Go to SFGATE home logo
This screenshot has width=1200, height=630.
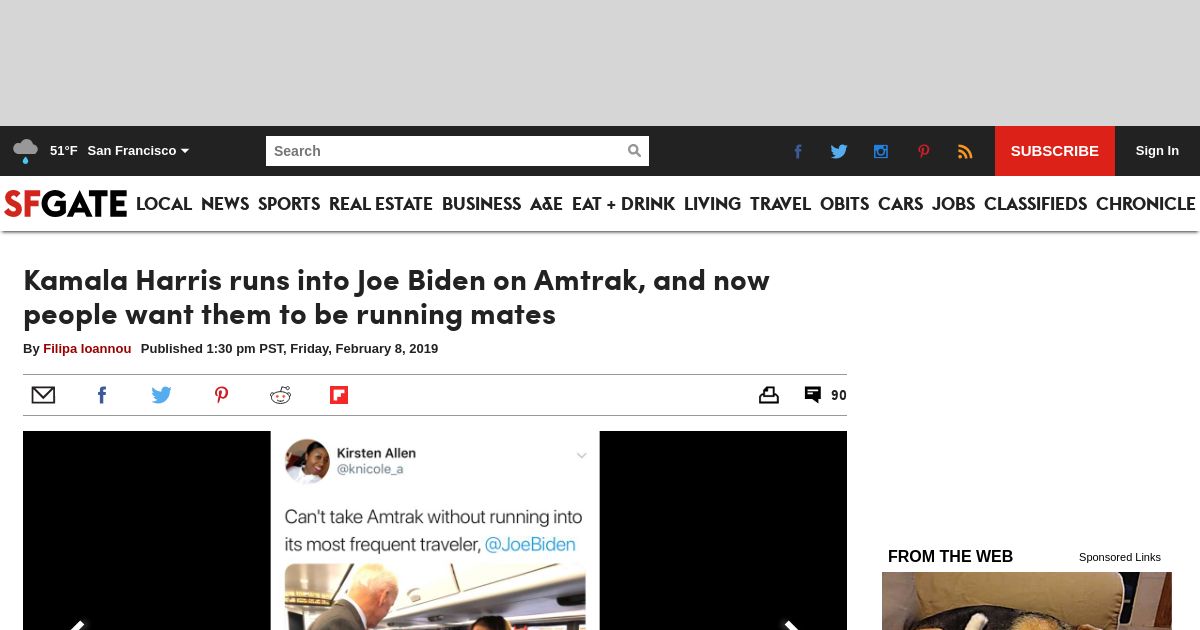[65, 203]
